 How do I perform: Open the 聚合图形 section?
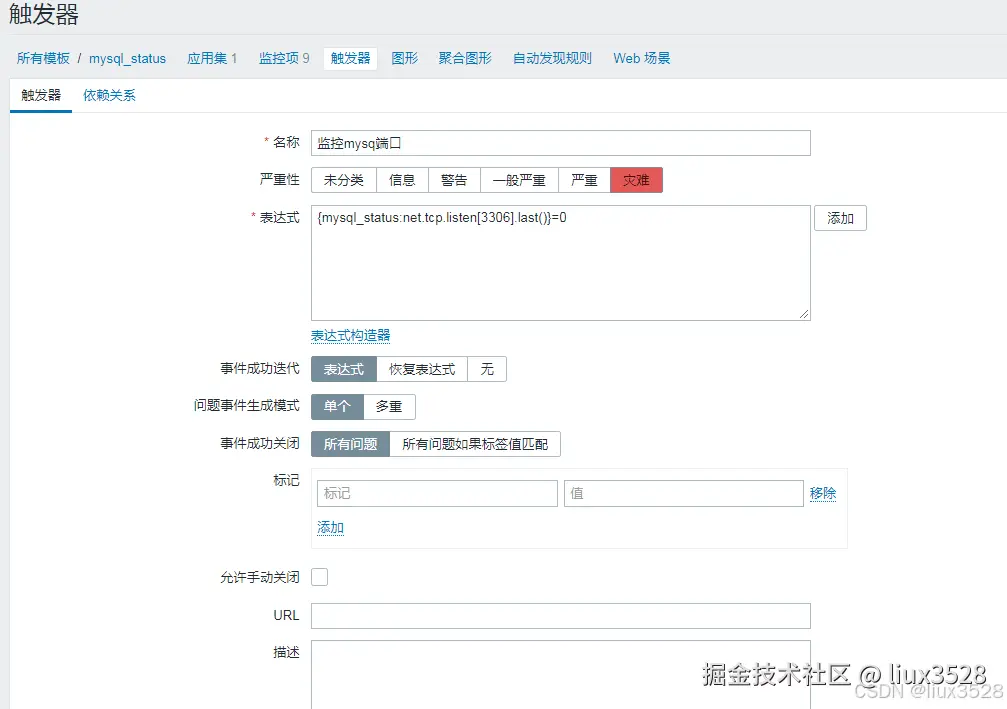pyautogui.click(x=463, y=58)
